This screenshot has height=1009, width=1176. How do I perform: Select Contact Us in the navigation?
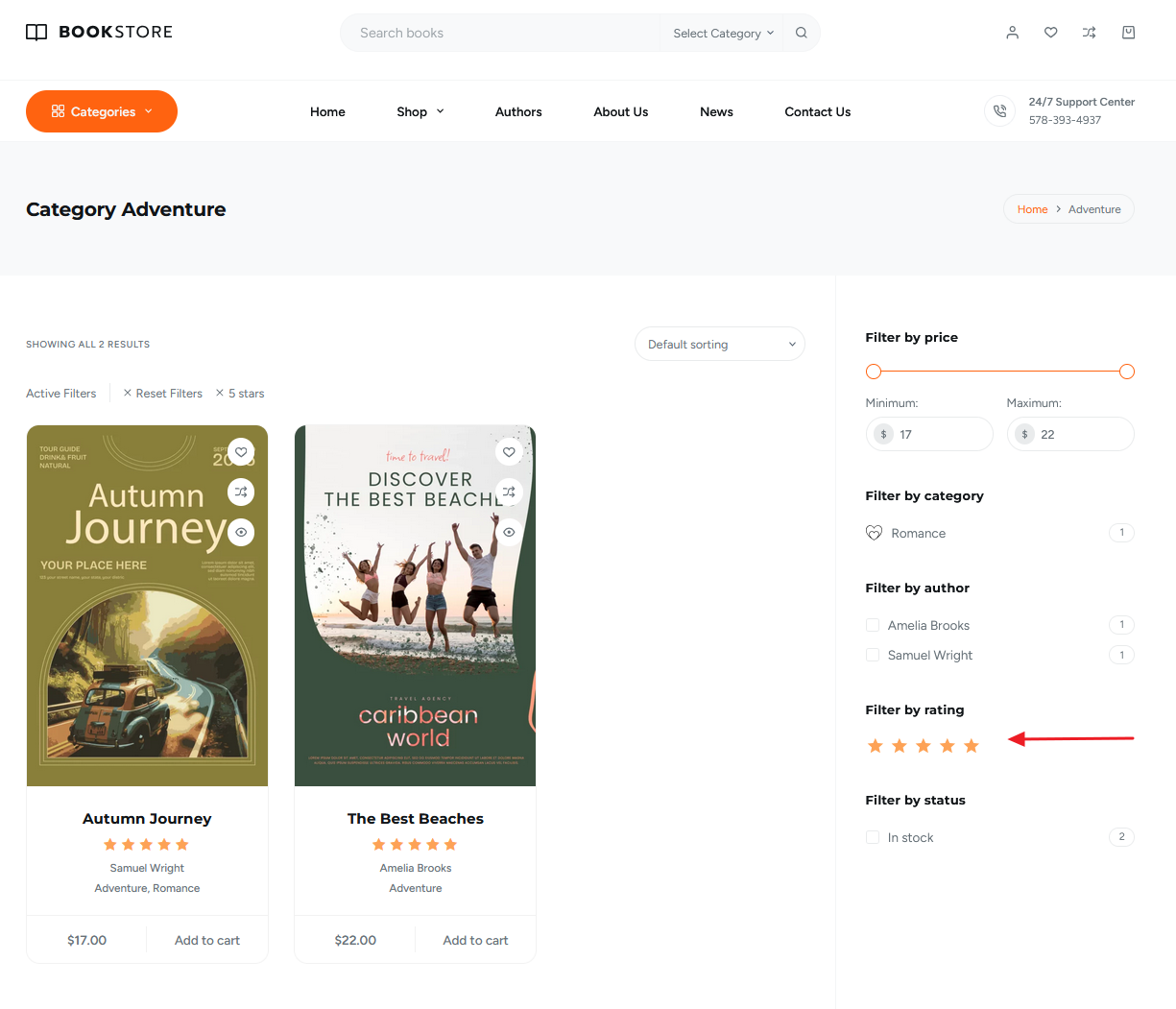pos(817,111)
